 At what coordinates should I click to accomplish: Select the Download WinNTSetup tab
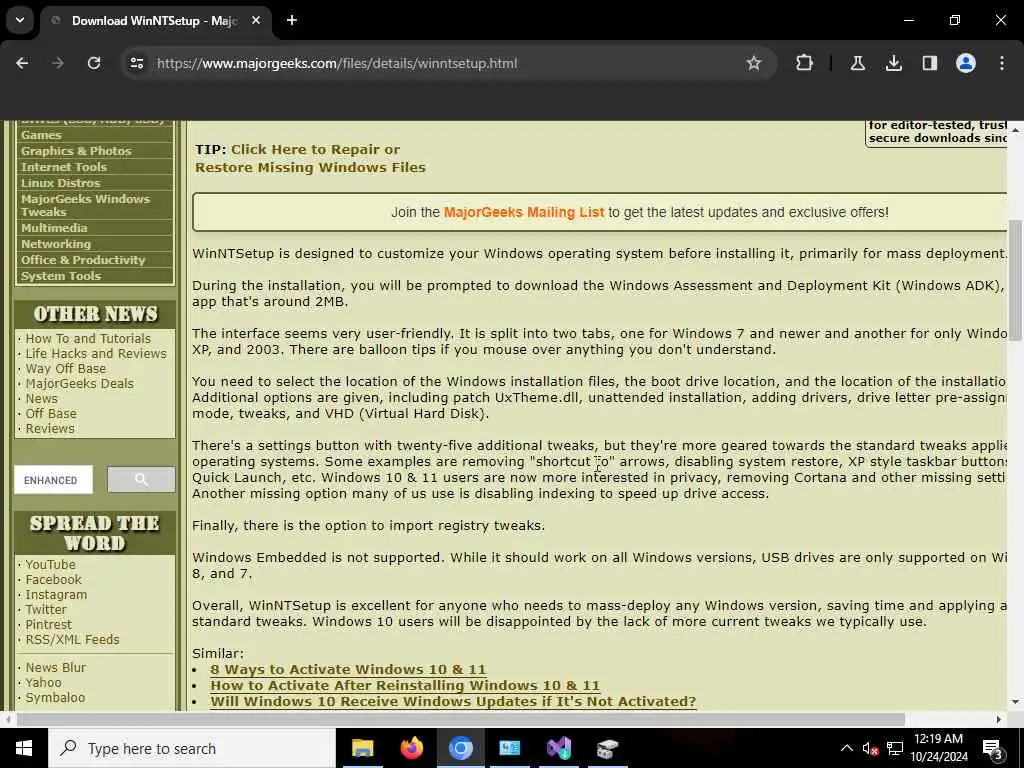[157, 20]
